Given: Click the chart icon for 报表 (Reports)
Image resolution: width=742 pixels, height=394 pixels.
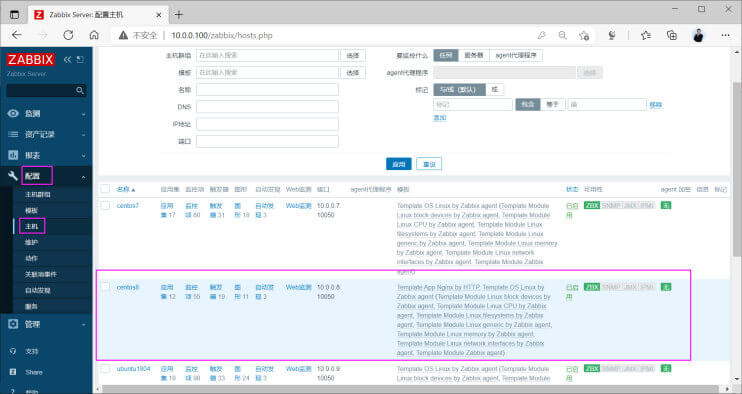Looking at the screenshot, I should [x=13, y=155].
